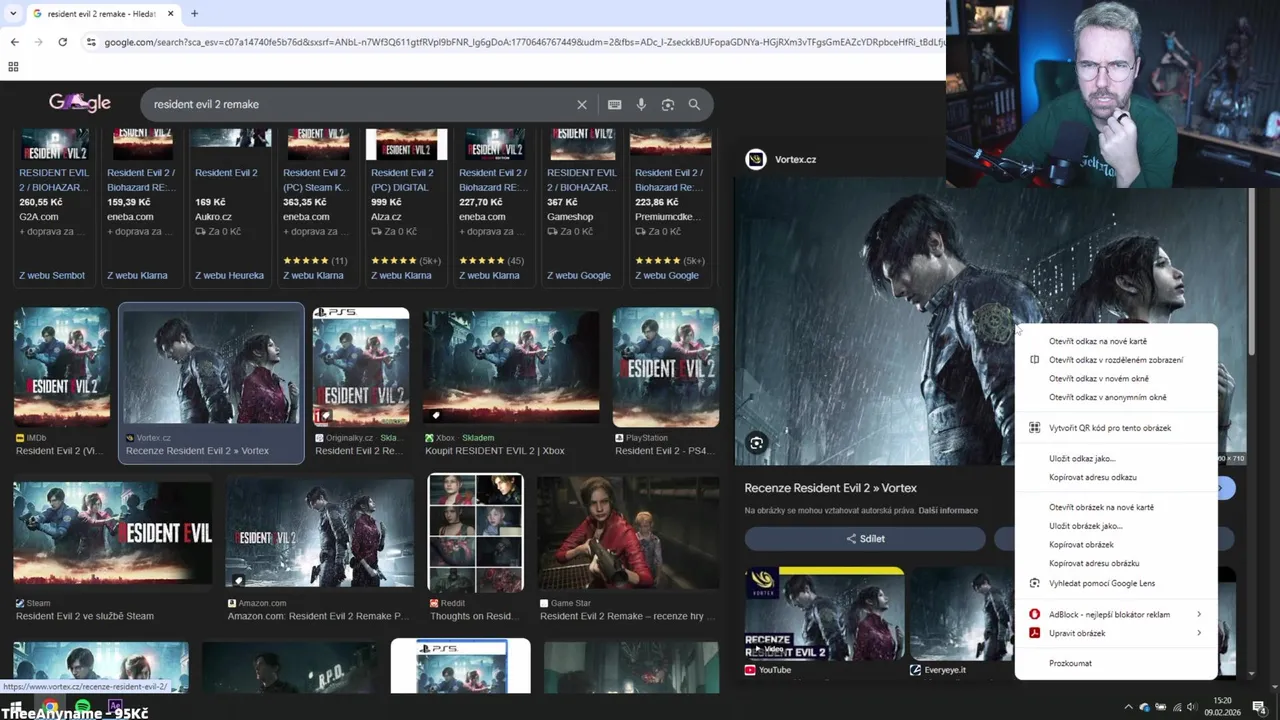Click the volume icon in the system tray
Viewport: 1280px width, 720px height.
tap(1192, 707)
